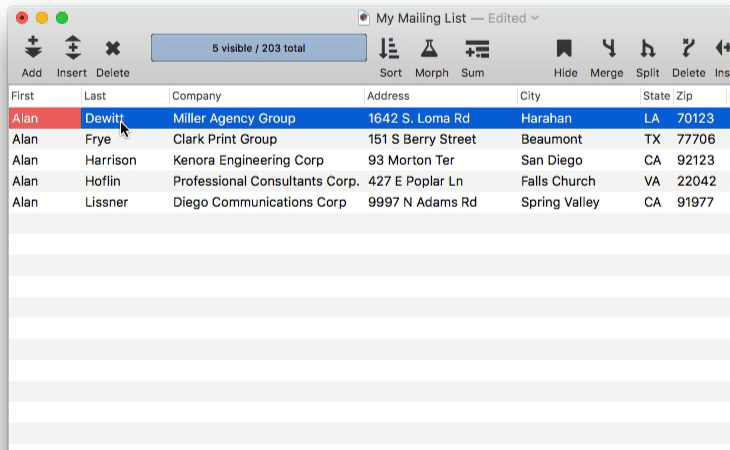Select the Address column header
Image resolution: width=730 pixels, height=450 pixels.
coord(440,96)
